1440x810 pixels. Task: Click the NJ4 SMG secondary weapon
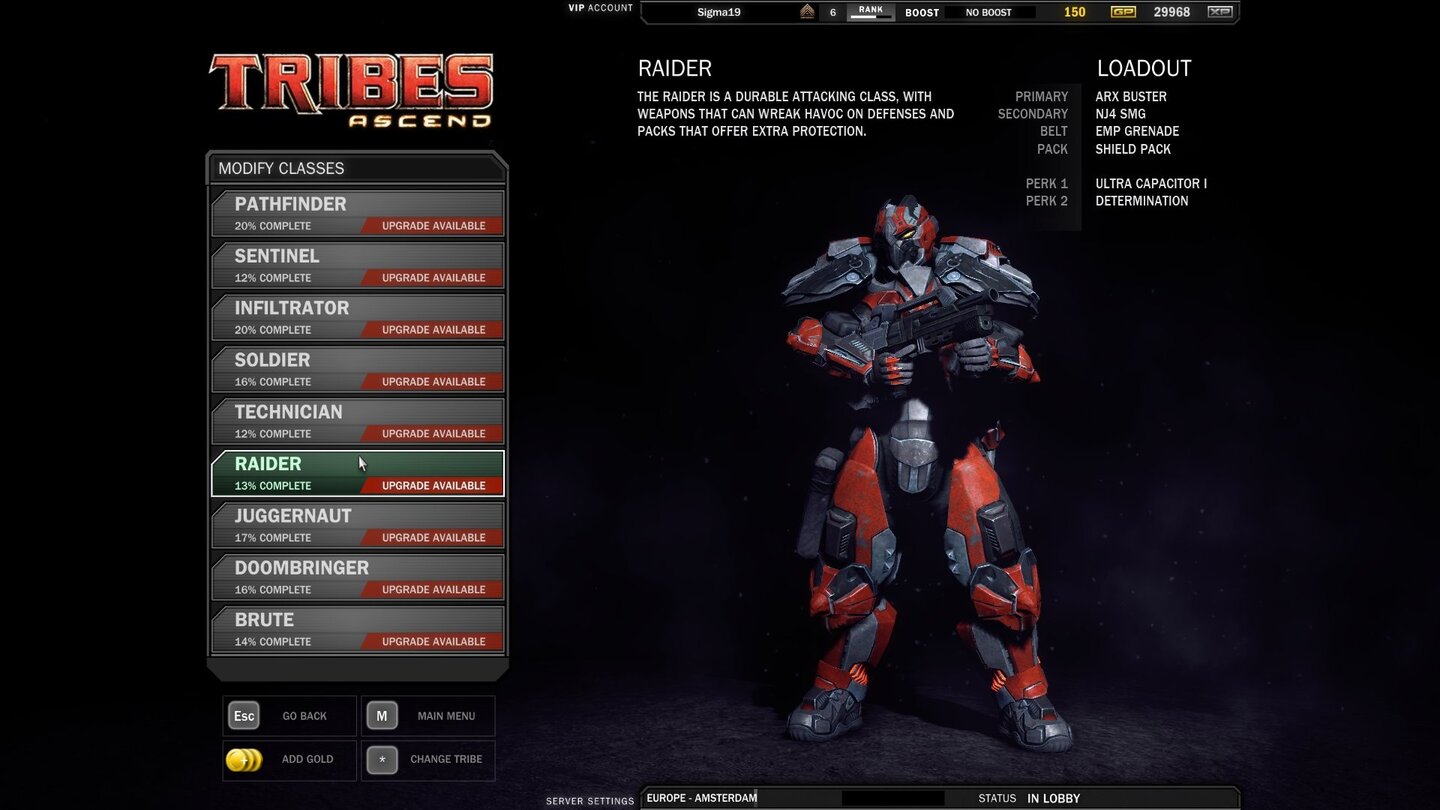[x=1120, y=114]
